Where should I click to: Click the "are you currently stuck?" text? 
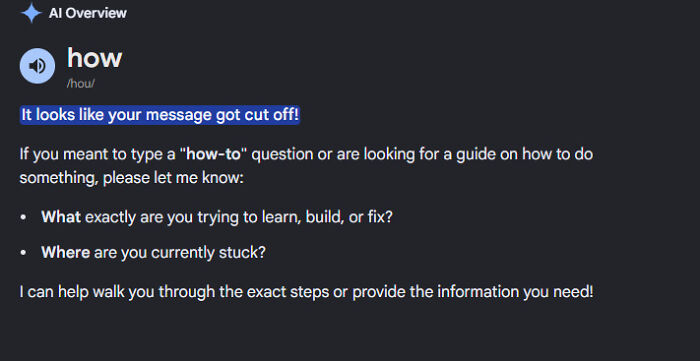(x=180, y=253)
